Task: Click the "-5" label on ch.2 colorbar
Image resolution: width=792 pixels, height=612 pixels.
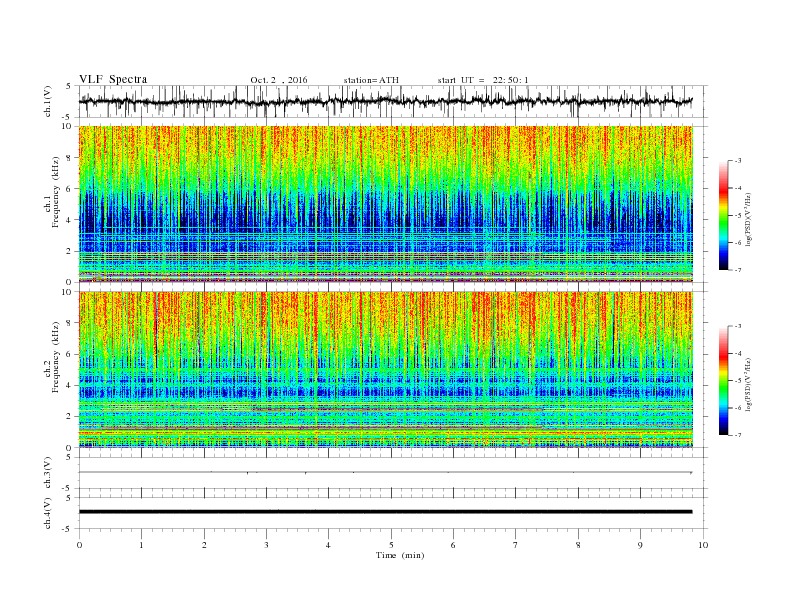Action: 738,381
